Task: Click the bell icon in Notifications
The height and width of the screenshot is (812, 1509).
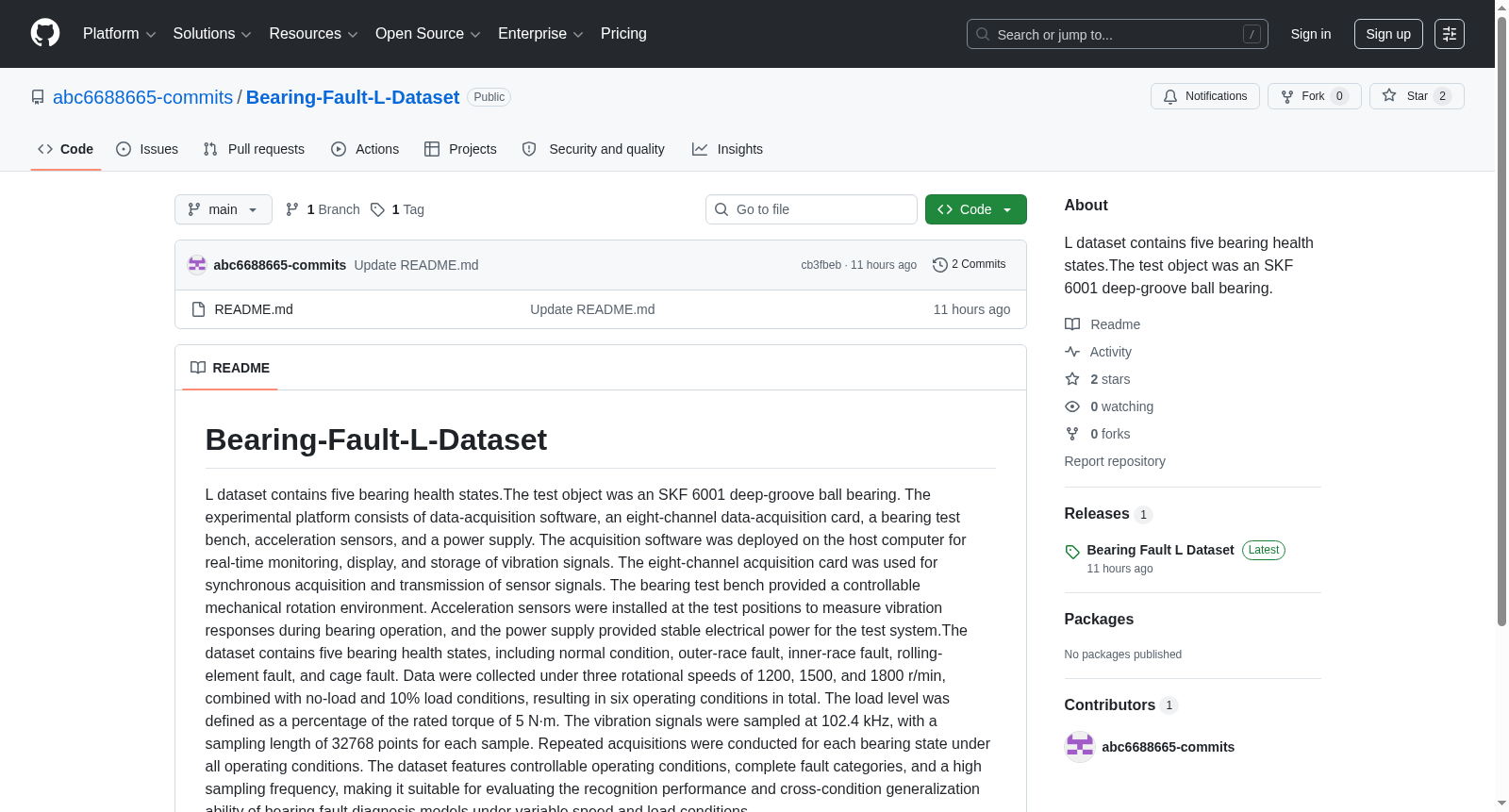Action: (1170, 96)
